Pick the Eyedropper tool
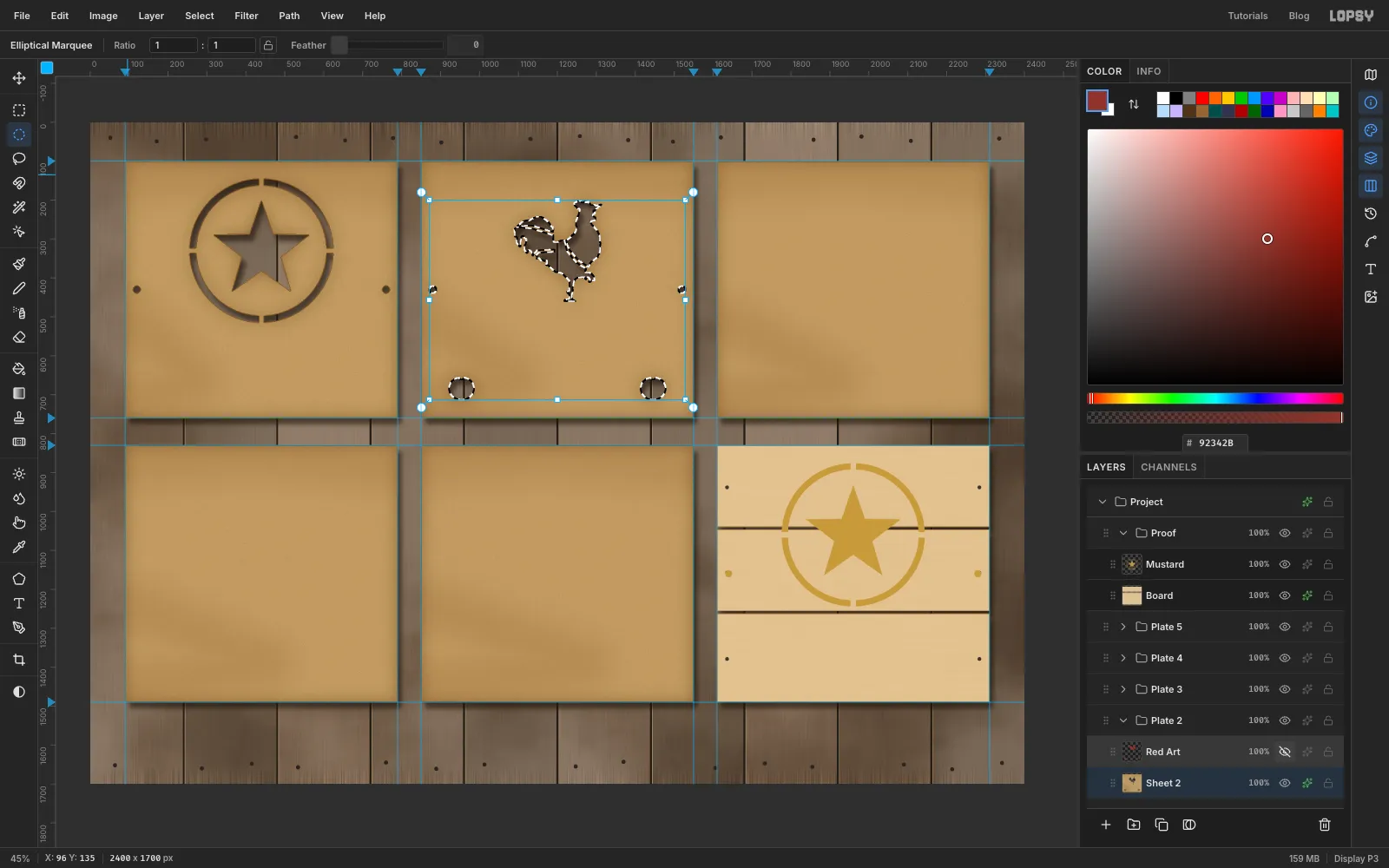The height and width of the screenshot is (868, 1389). point(19,547)
